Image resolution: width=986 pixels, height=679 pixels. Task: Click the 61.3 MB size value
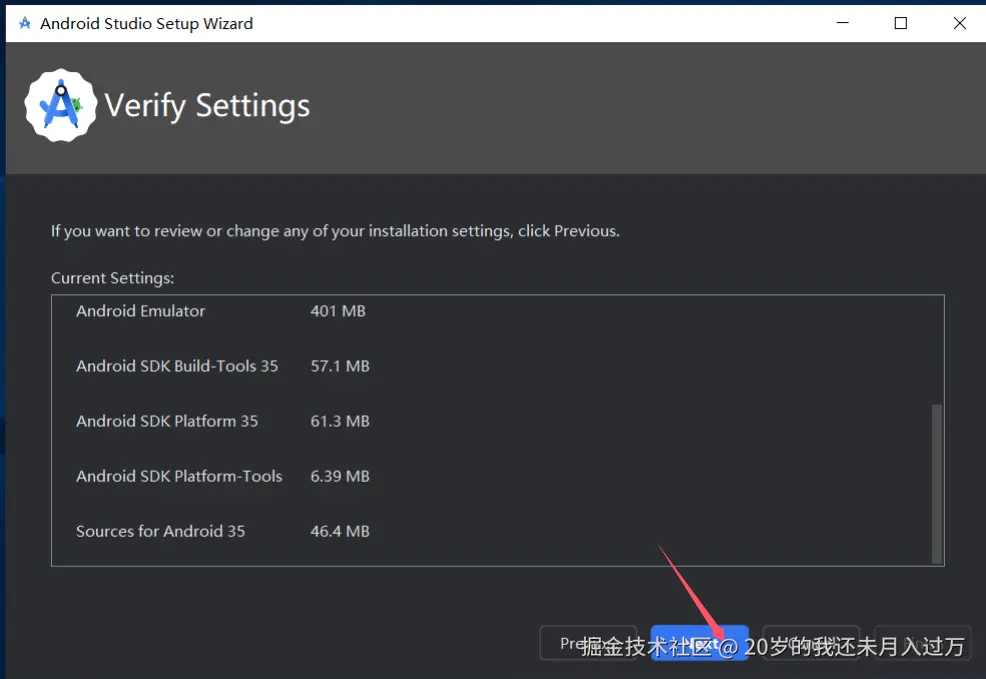click(x=340, y=421)
